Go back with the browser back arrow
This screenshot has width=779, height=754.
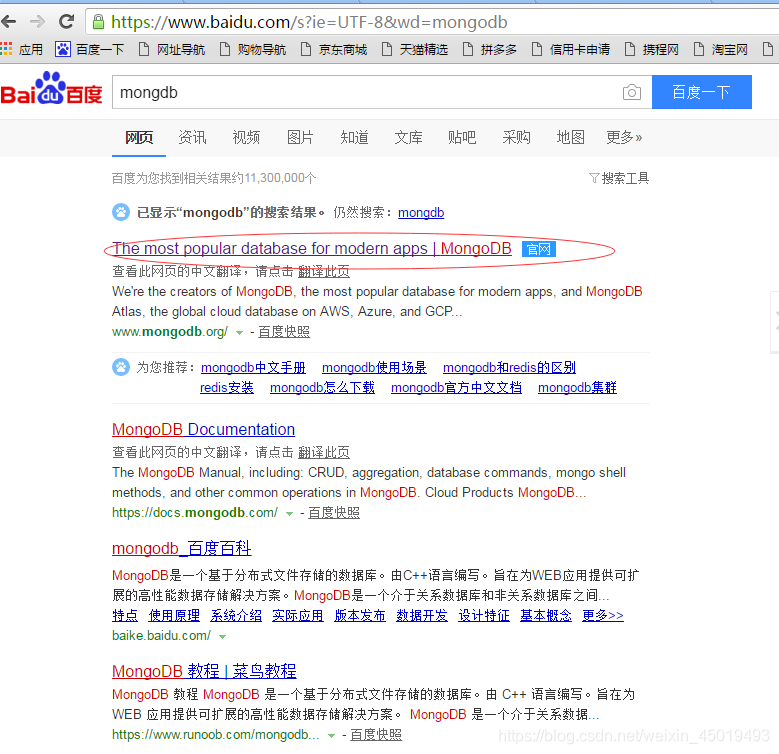pos(9,22)
